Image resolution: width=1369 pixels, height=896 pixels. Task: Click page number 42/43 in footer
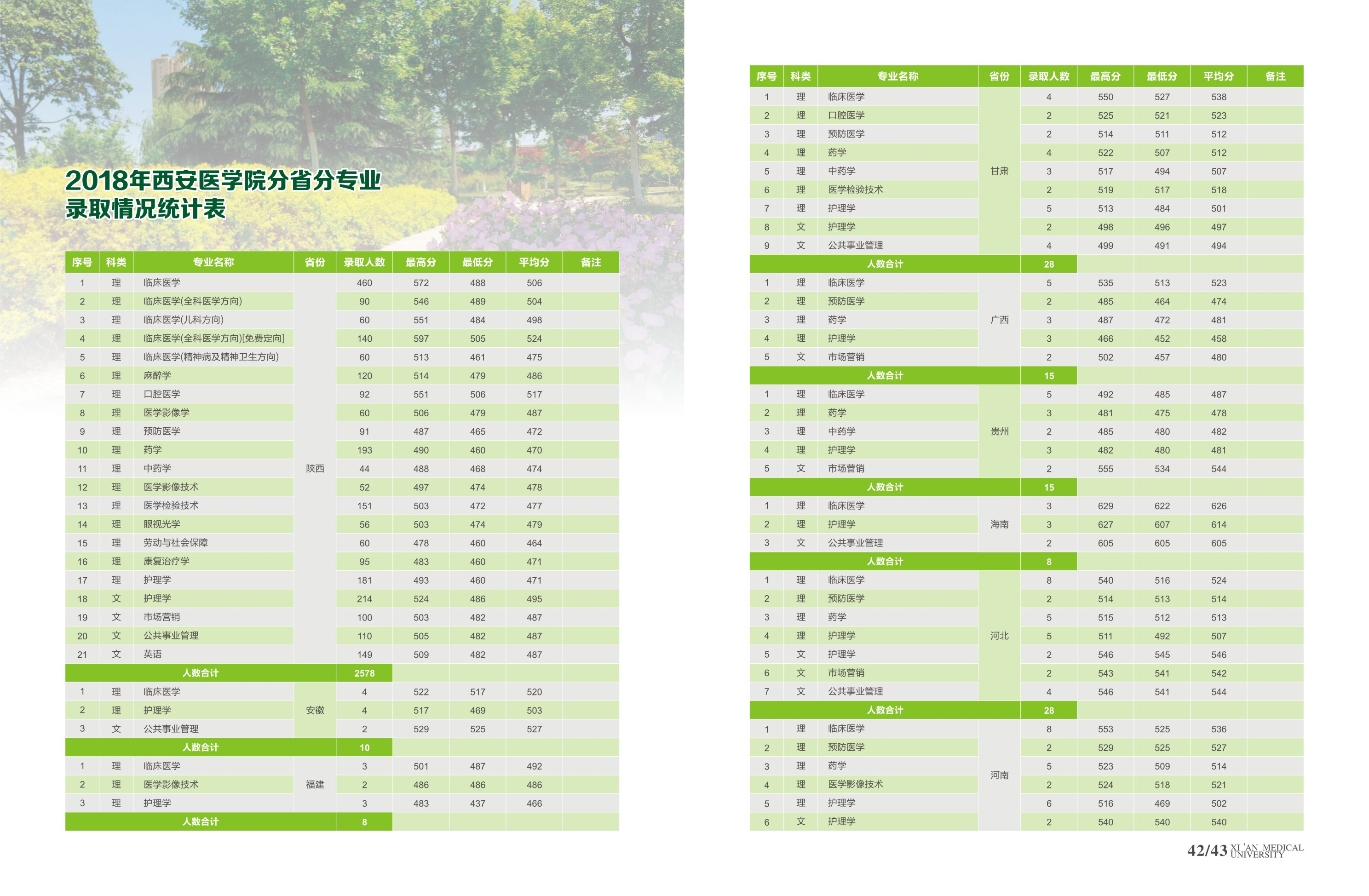point(1207,850)
